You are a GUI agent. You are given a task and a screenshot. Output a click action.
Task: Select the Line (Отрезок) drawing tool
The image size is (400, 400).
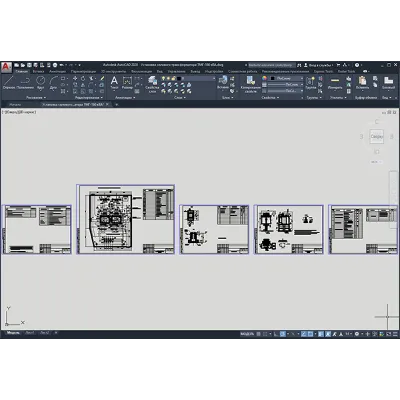tap(9, 83)
